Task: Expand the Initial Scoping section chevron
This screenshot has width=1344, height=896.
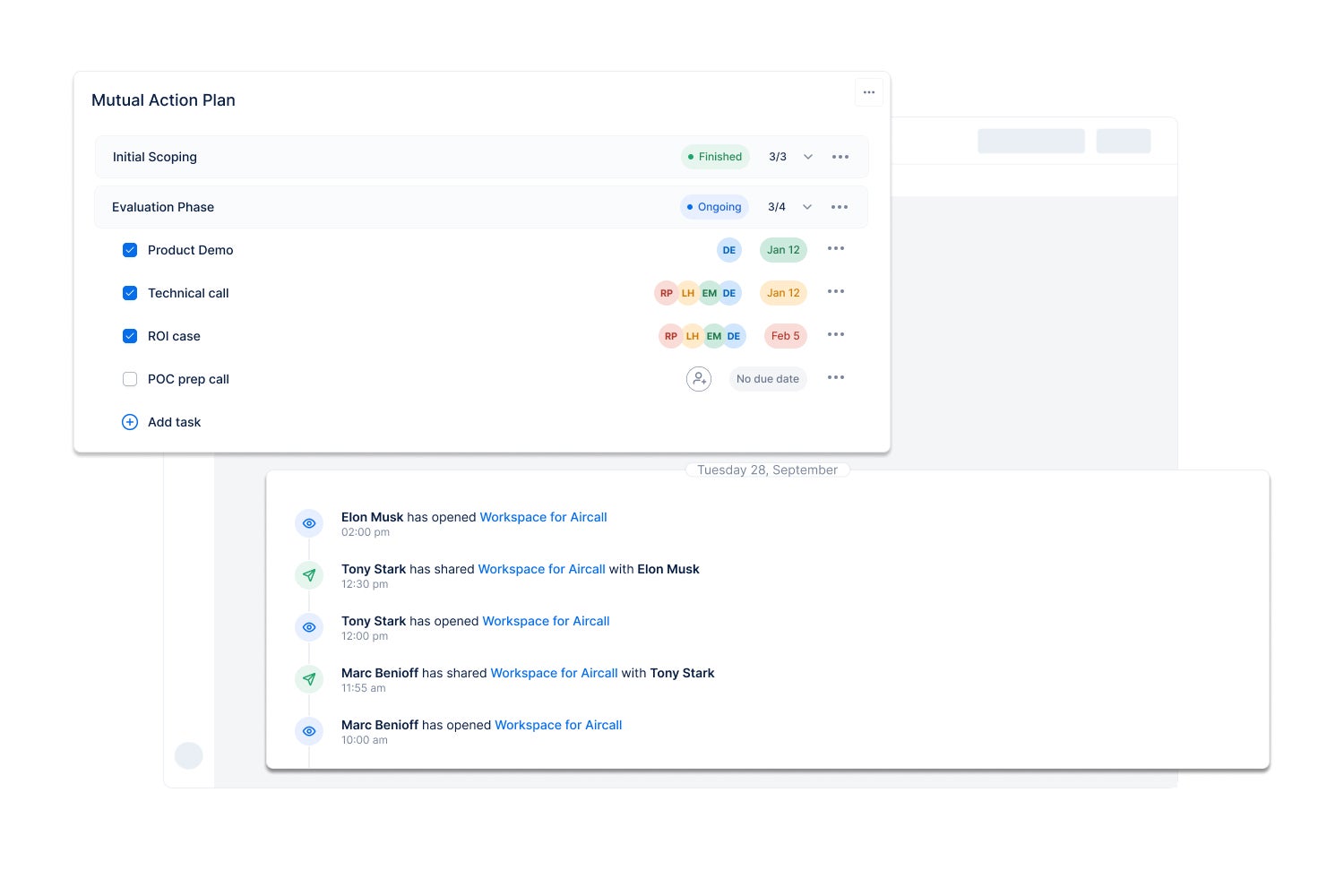Action: [x=807, y=157]
